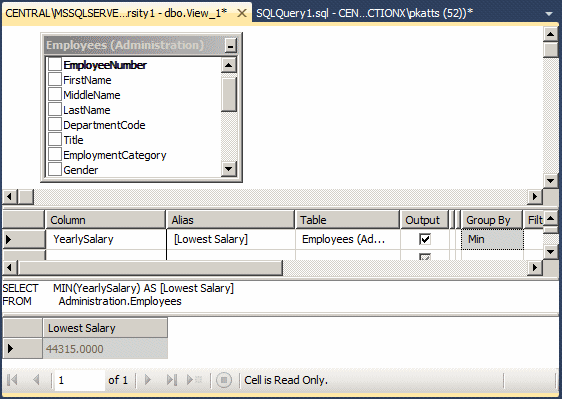
Task: Go to the last results row
Action: pyautogui.click(x=172, y=380)
